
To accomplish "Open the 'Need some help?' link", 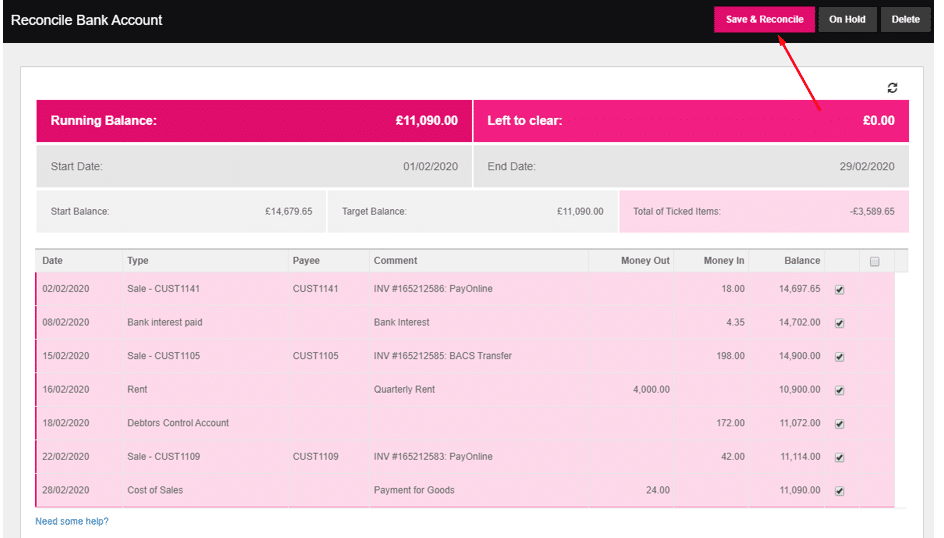I will [x=72, y=521].
